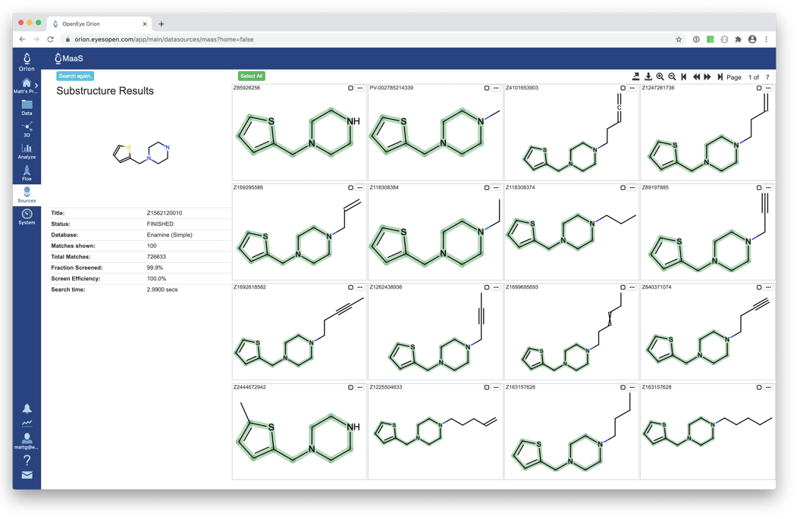Zoom out on molecule grid
Screen dimensions: 800x519
pos(672,77)
